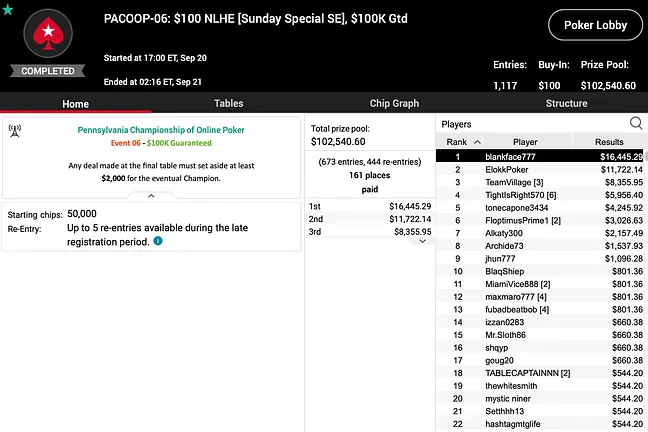Sort players by Results column
Image resolution: width=648 pixels, height=432 pixels.
click(x=609, y=142)
